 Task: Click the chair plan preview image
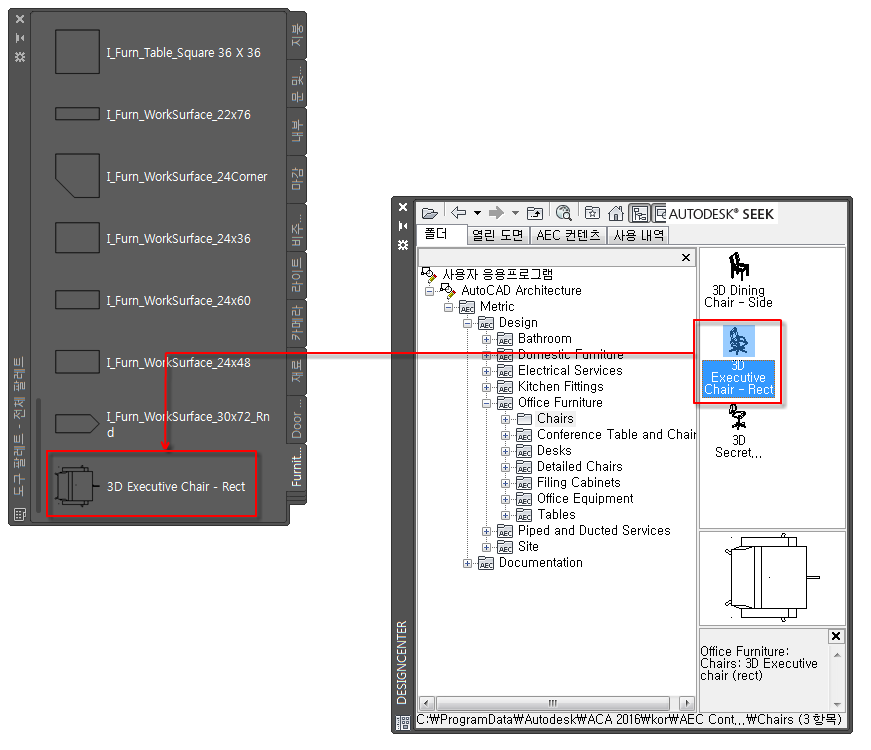click(x=772, y=578)
